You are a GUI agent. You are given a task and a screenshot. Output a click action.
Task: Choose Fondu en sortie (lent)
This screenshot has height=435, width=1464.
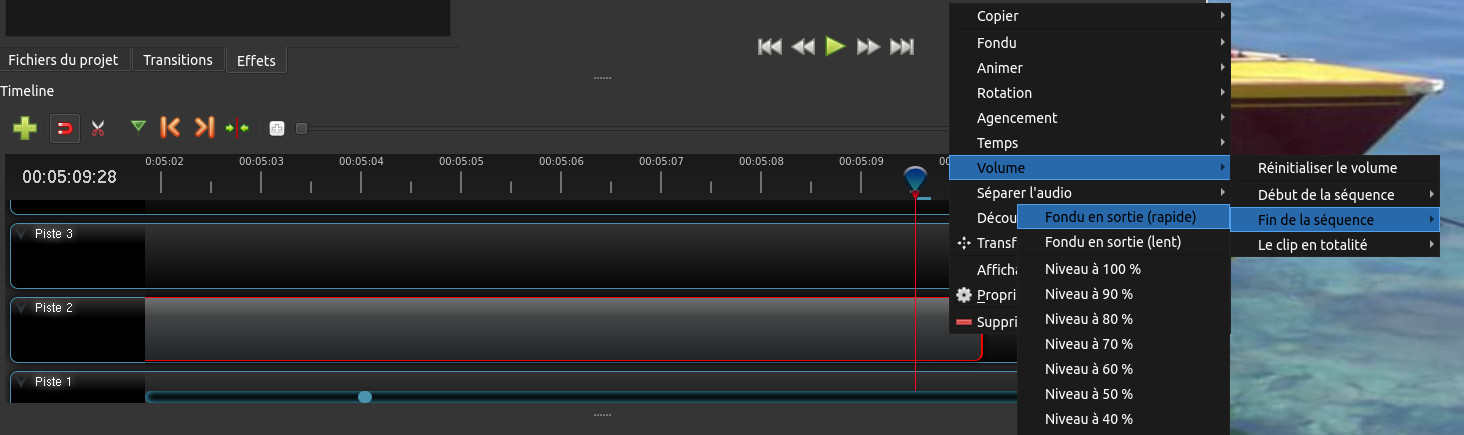(x=1112, y=242)
